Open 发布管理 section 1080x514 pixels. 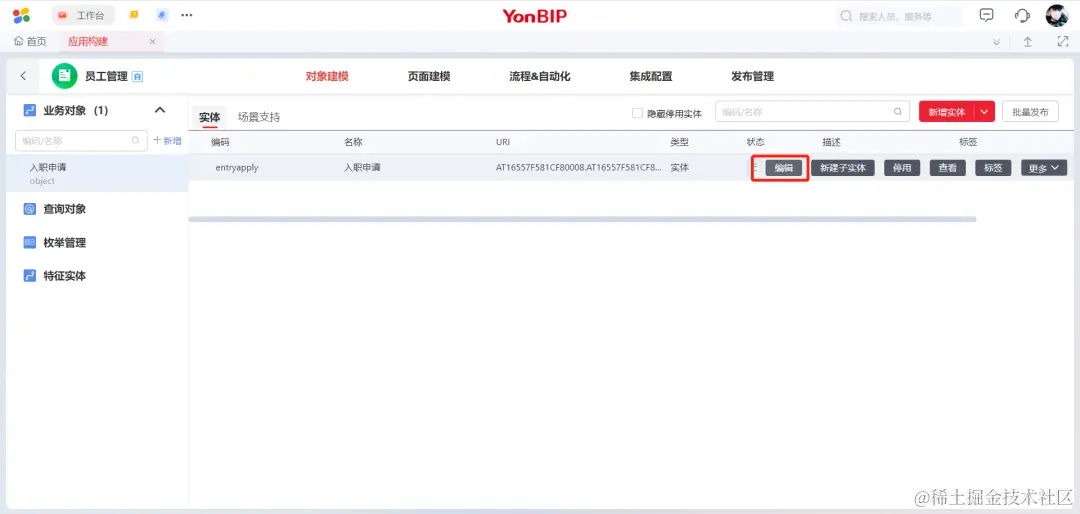(x=753, y=76)
